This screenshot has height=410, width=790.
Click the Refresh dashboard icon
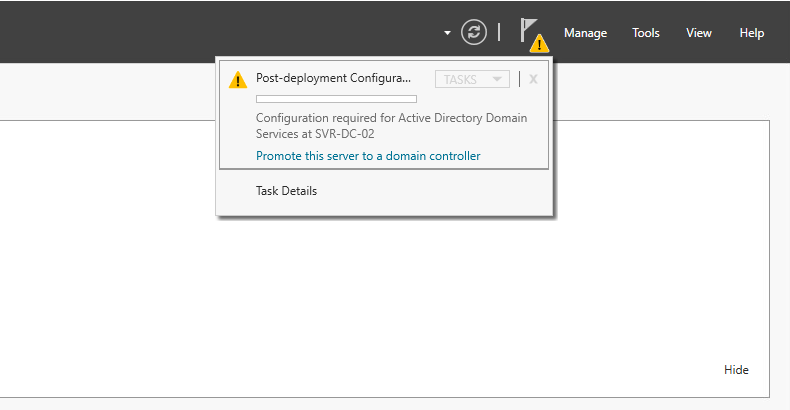coord(474,32)
